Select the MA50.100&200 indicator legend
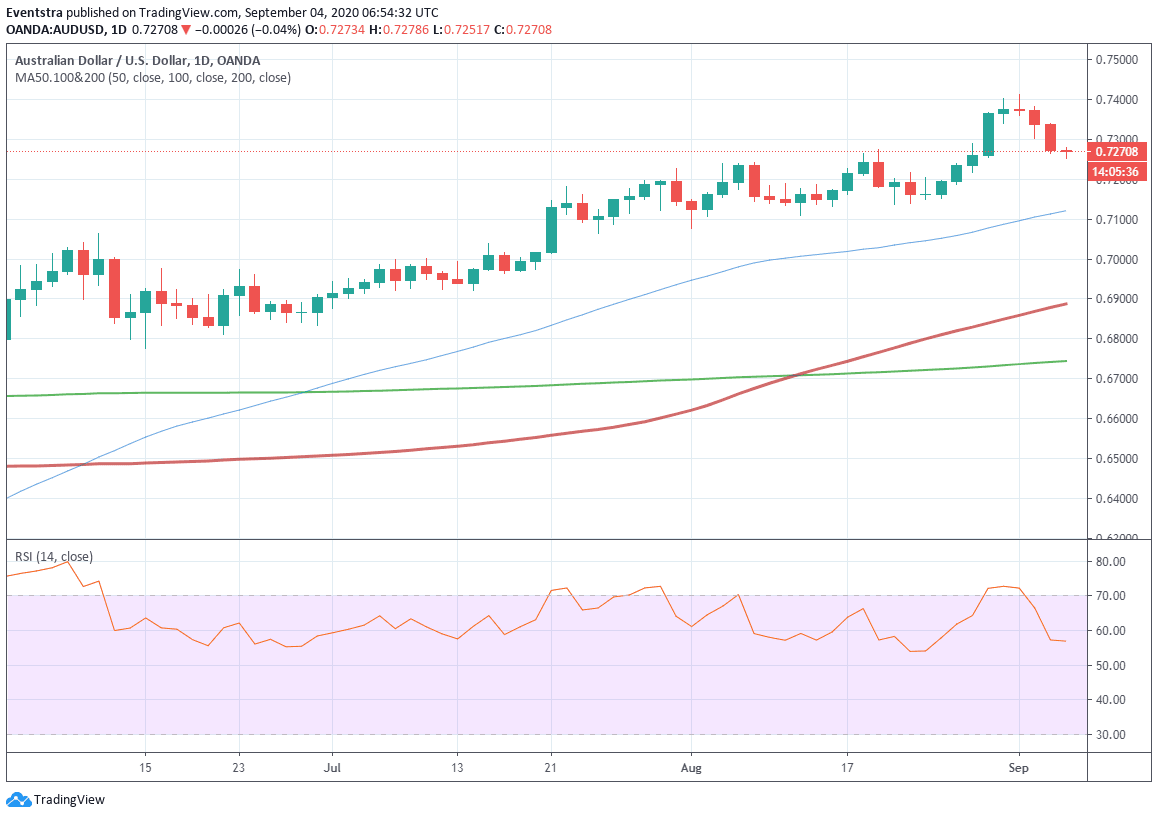The width and height of the screenshot is (1158, 818). 152,78
